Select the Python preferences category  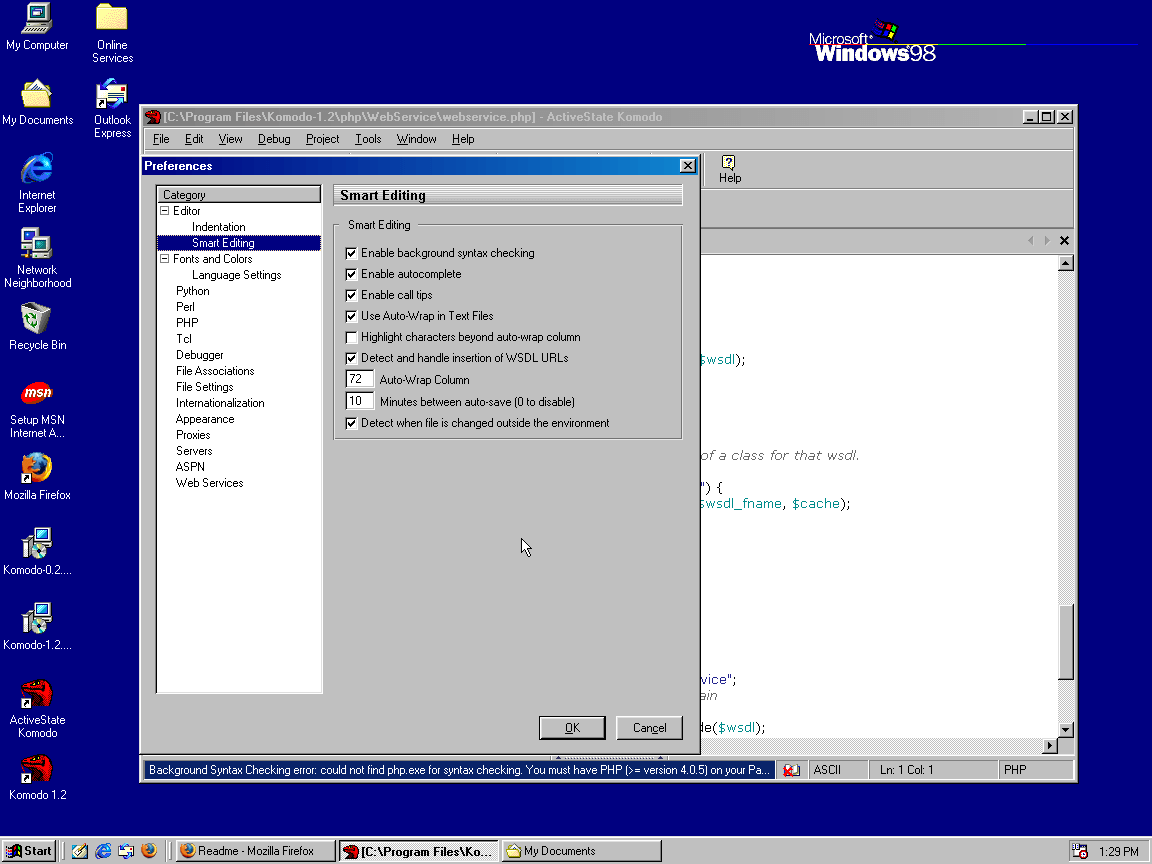pyautogui.click(x=192, y=291)
